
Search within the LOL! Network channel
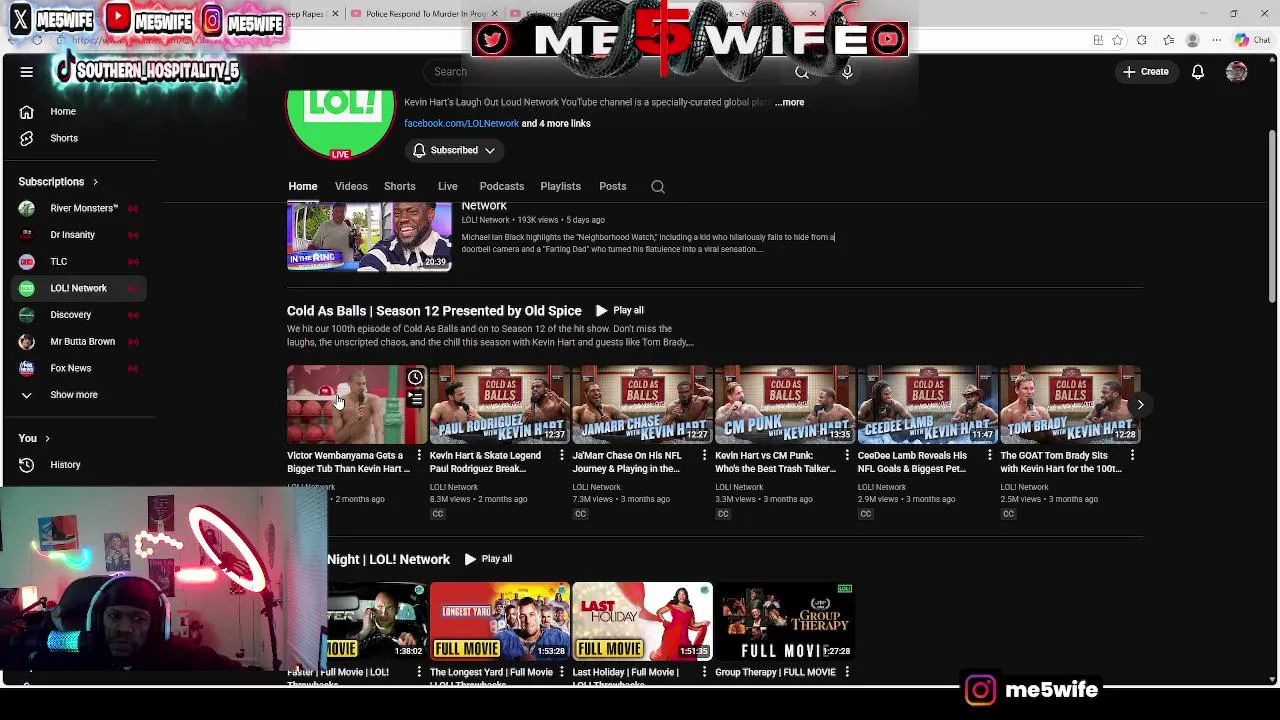click(657, 187)
